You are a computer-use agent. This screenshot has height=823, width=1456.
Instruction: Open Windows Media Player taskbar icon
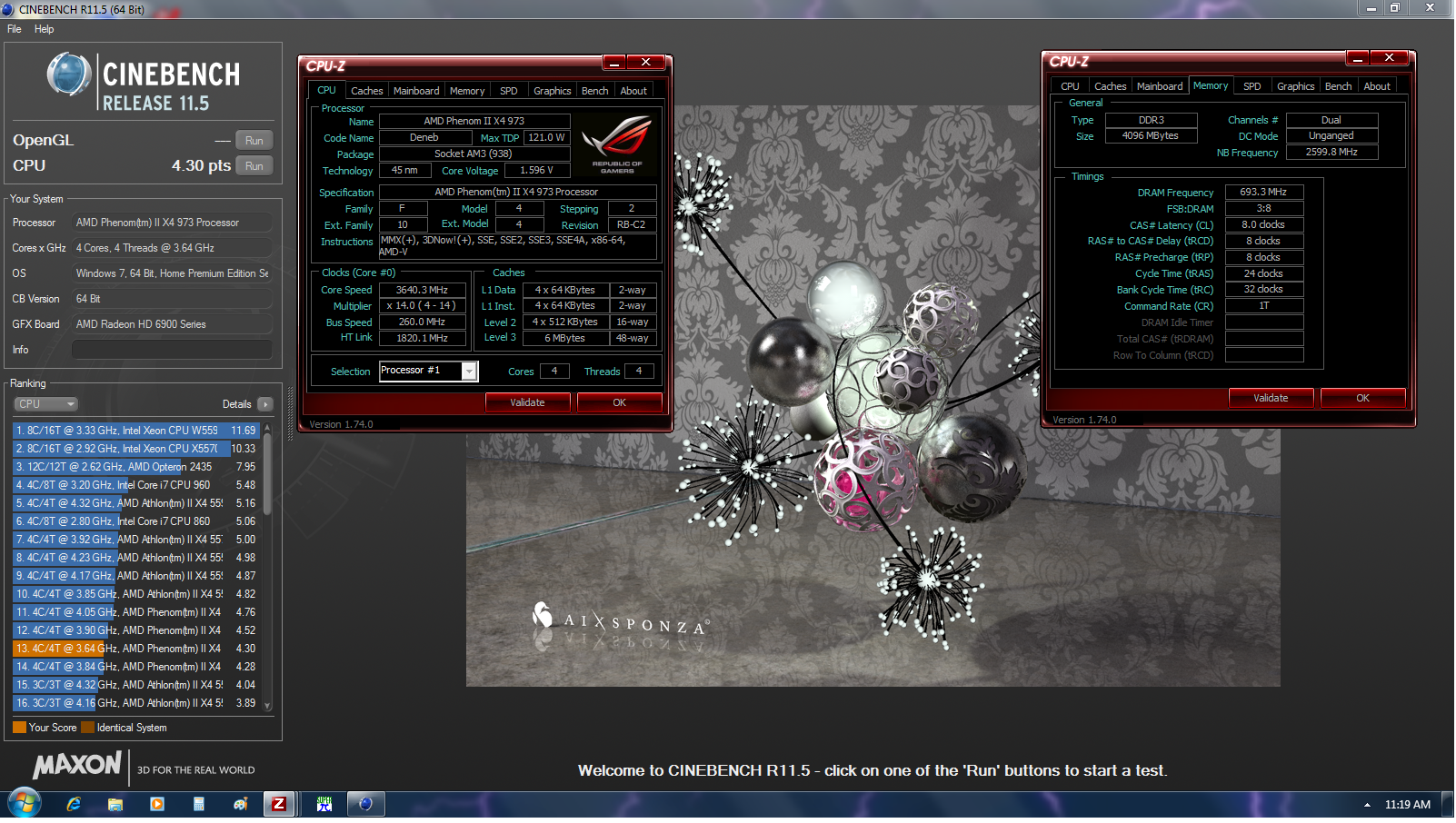[157, 804]
